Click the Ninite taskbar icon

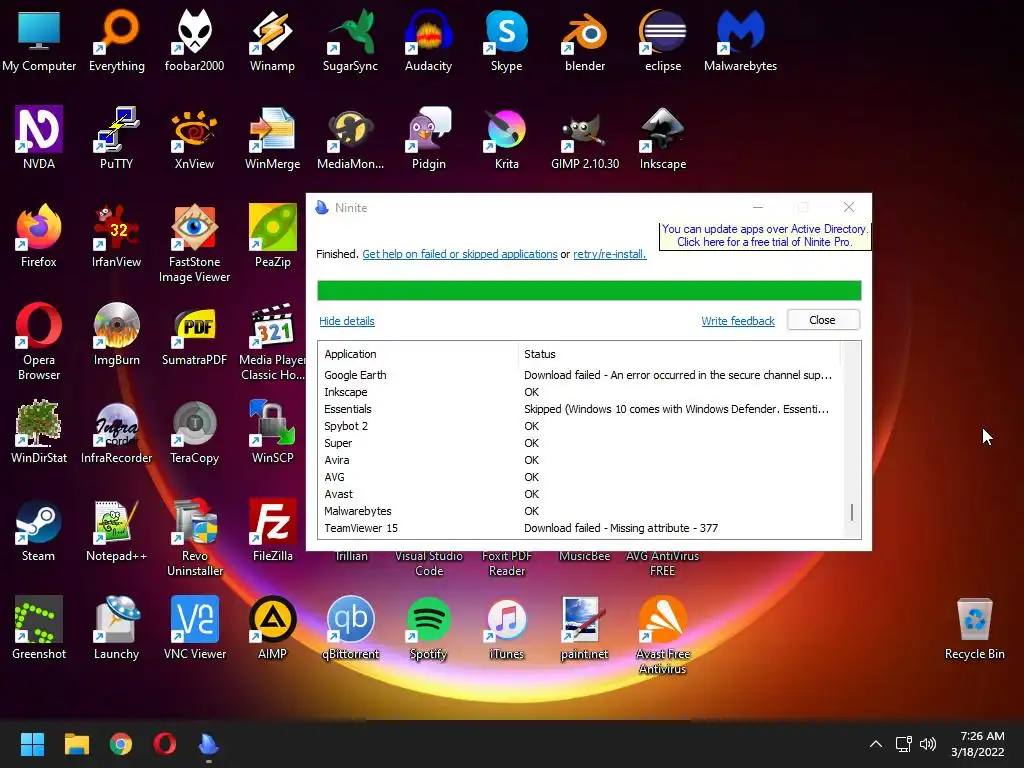[209, 744]
